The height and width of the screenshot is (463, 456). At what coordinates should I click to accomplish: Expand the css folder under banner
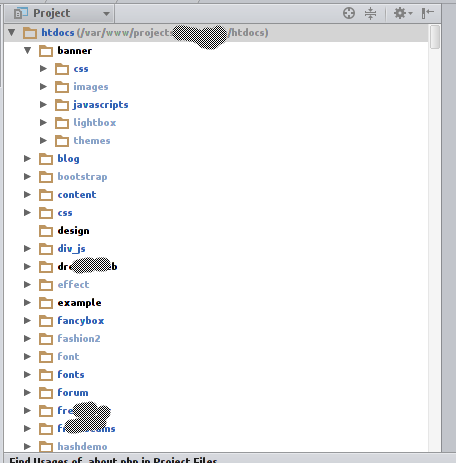43,68
